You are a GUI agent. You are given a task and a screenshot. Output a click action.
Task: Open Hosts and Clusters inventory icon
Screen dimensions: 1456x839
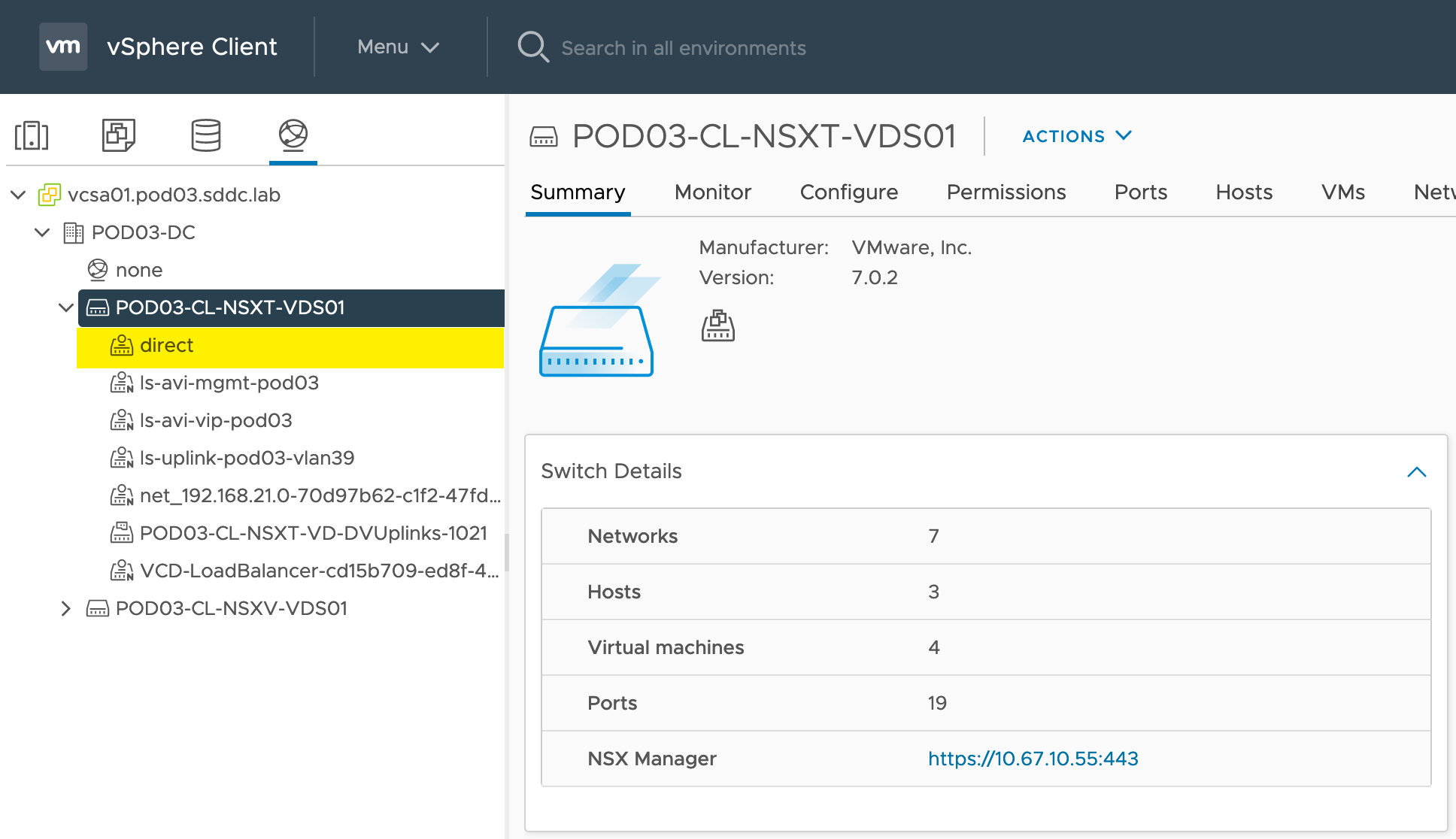point(32,135)
